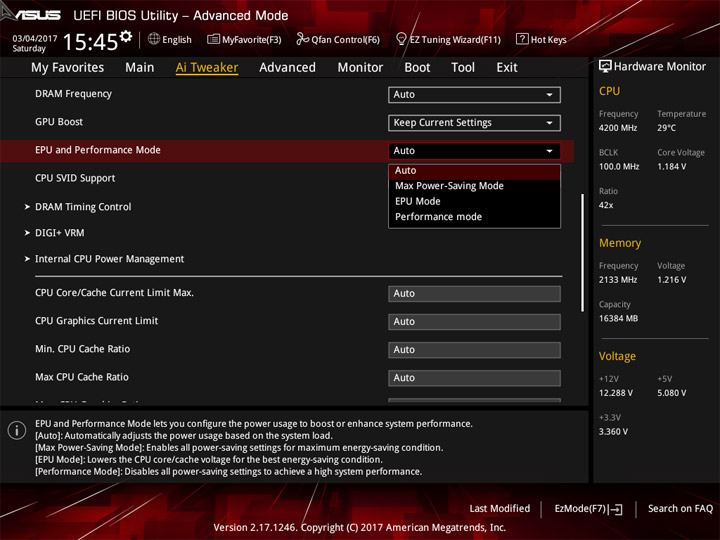Click Search on FAQ
Screen dimensions: 720x540
(680, 509)
